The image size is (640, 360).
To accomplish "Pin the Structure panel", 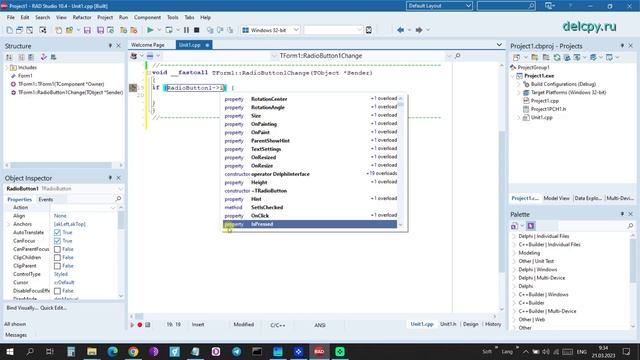I will click(x=110, y=46).
